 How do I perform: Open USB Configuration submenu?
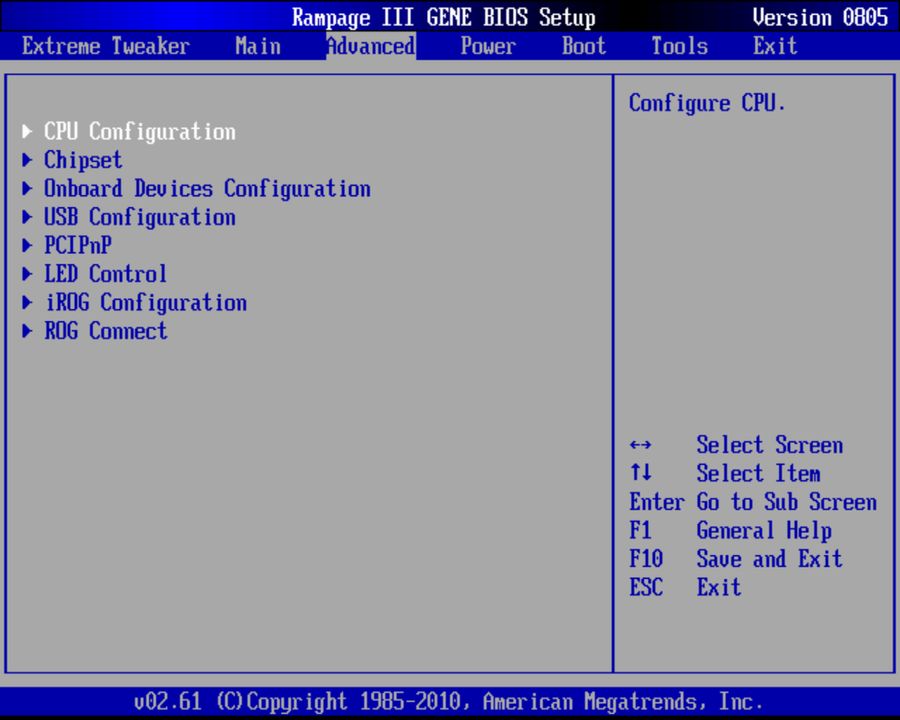139,217
